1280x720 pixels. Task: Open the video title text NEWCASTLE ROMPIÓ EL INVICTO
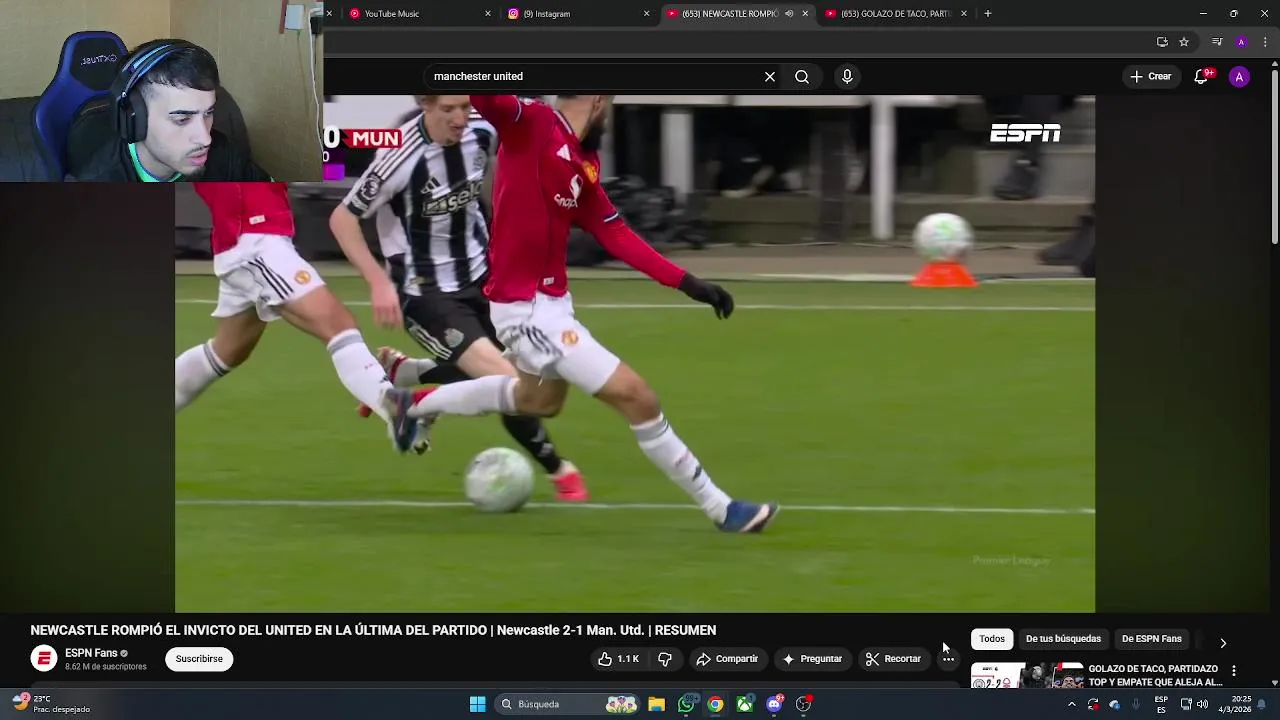[x=373, y=630]
